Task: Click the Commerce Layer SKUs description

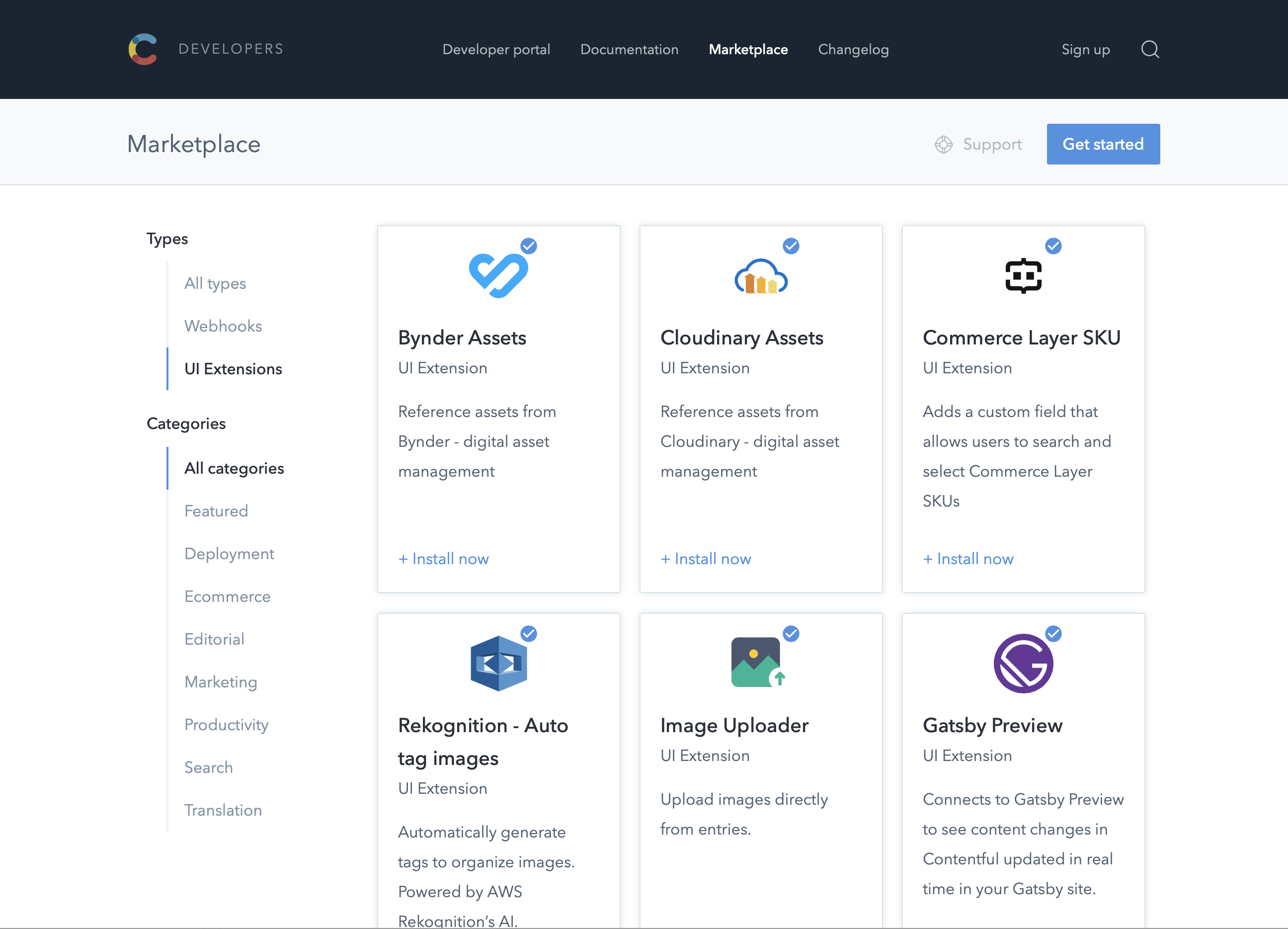Action: [1017, 456]
